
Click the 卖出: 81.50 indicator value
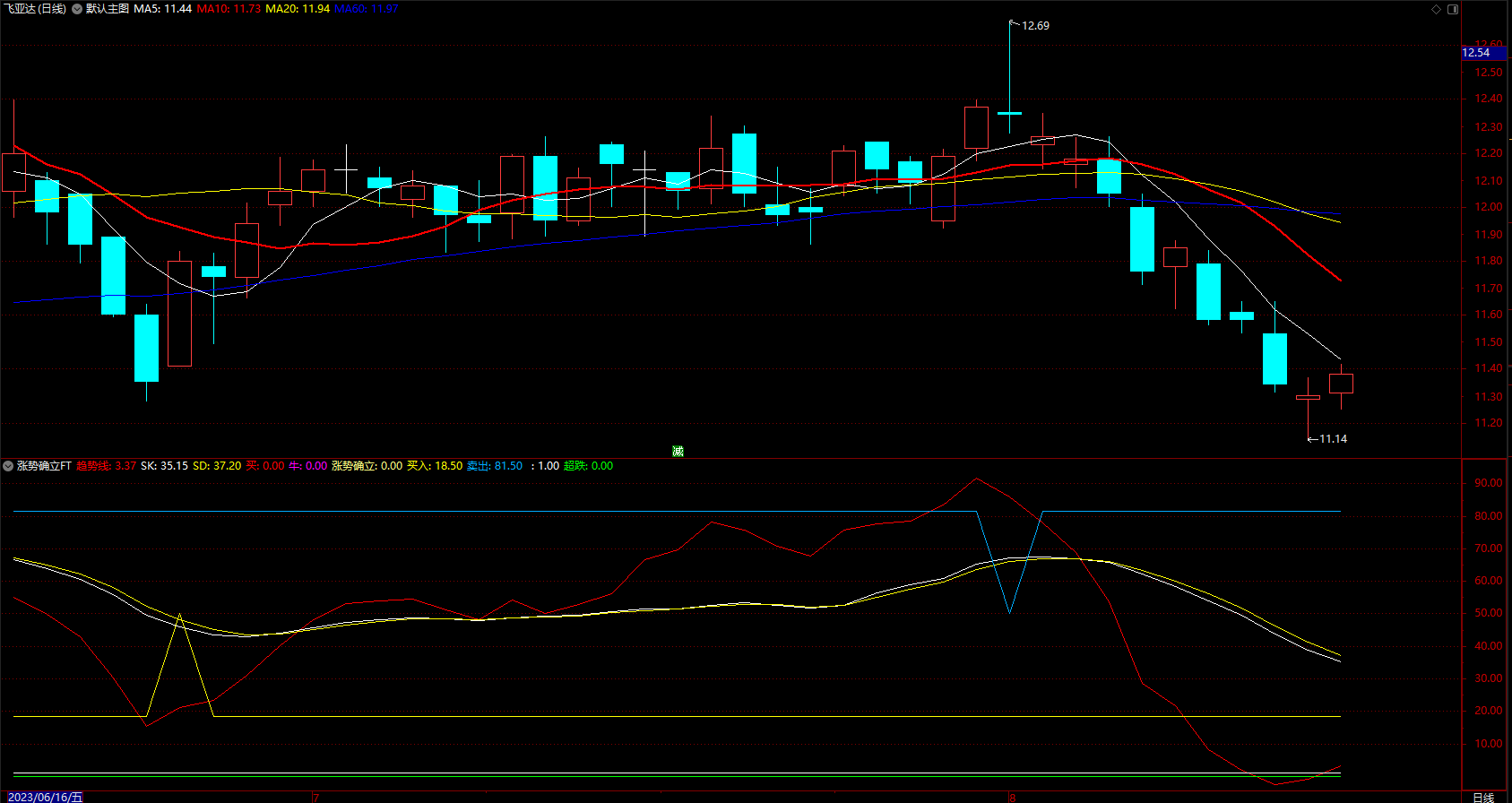pyautogui.click(x=495, y=466)
